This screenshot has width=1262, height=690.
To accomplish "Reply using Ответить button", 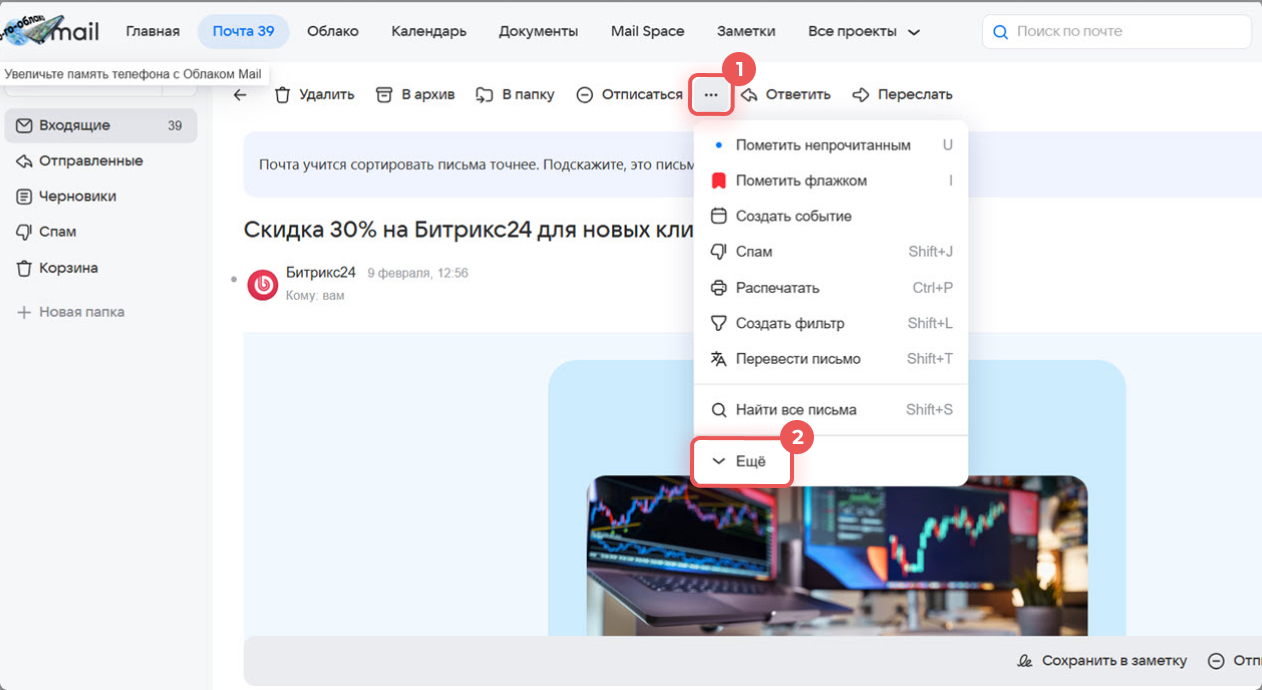I will (786, 95).
